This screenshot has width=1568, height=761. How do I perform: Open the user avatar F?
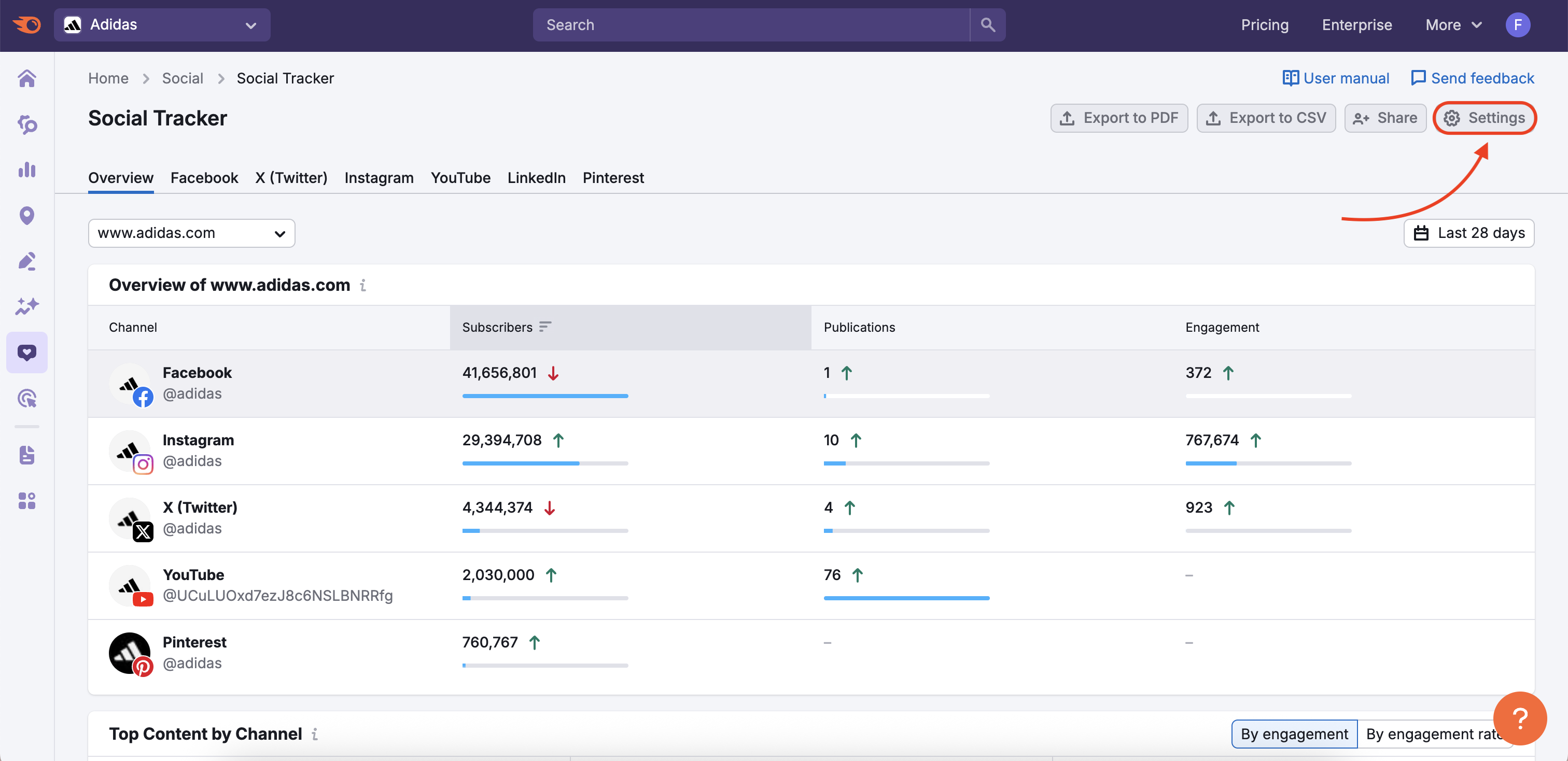point(1518,25)
